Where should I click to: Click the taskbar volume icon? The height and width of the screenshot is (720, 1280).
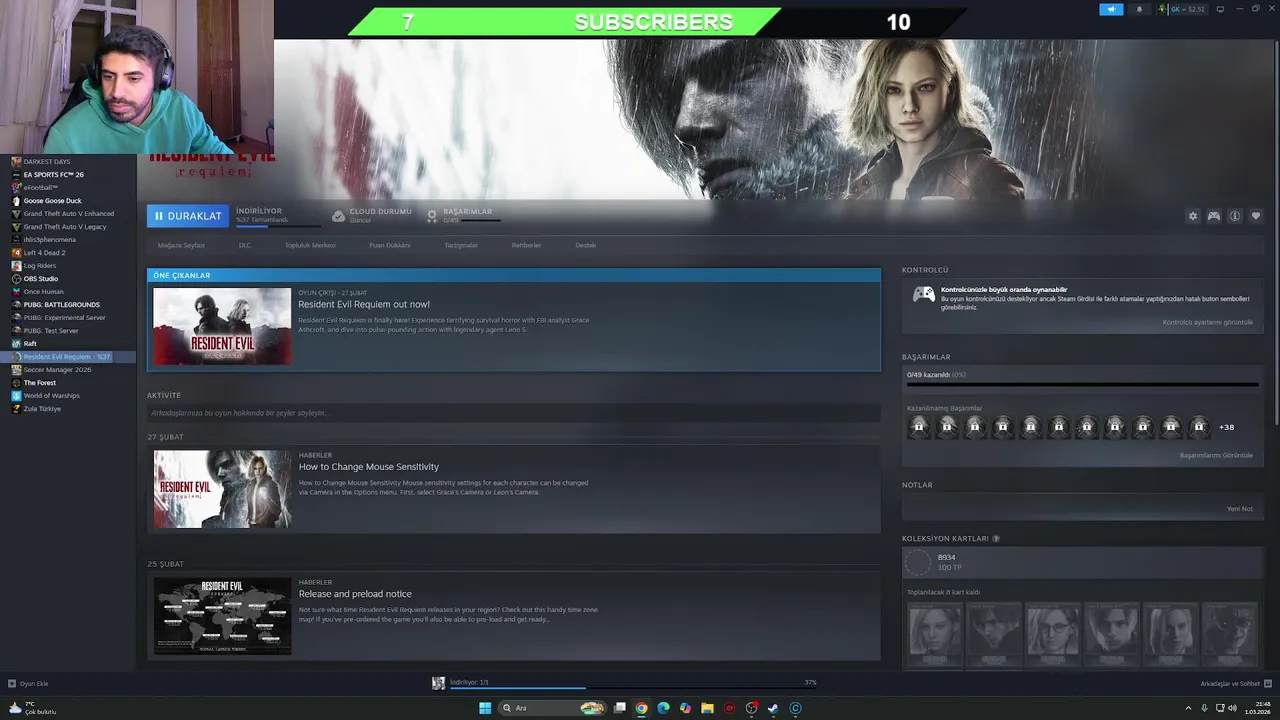click(x=1234, y=708)
